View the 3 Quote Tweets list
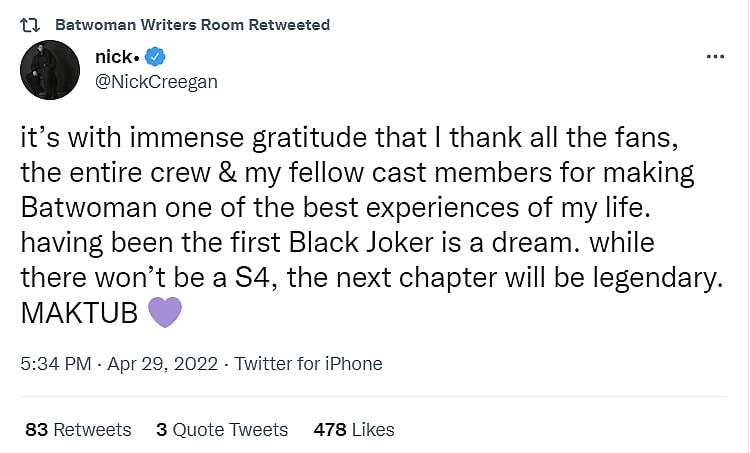 click(222, 430)
